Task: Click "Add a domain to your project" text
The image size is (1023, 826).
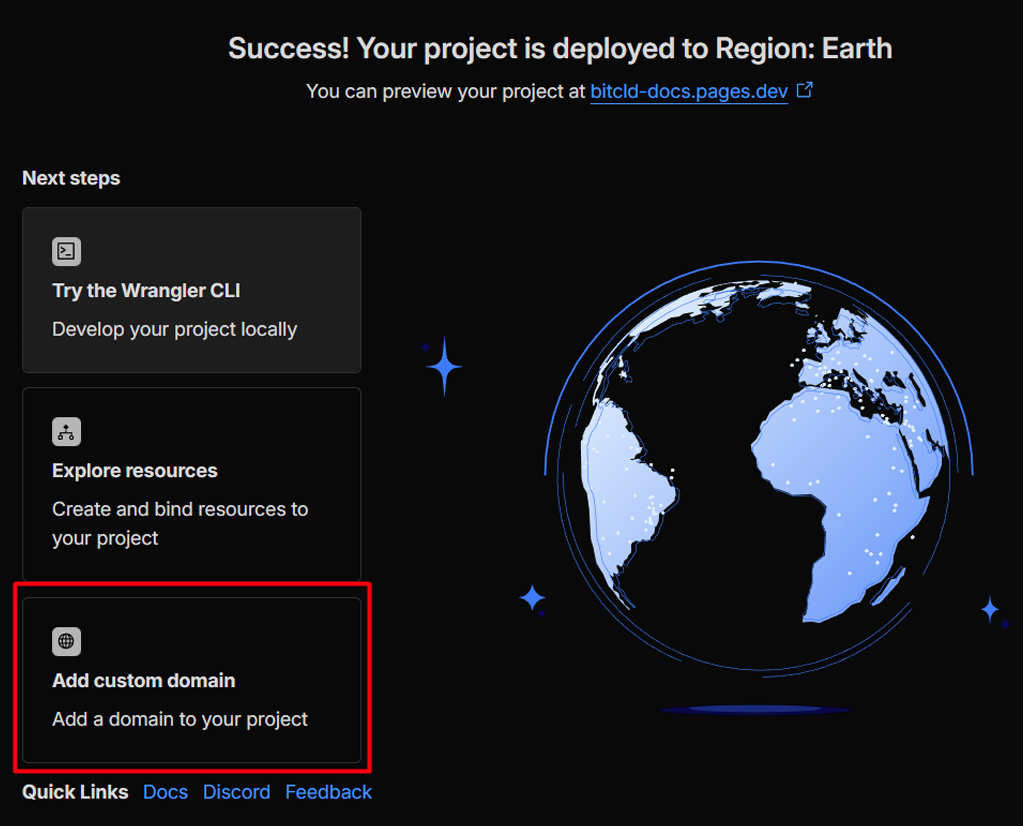Action: (180, 719)
